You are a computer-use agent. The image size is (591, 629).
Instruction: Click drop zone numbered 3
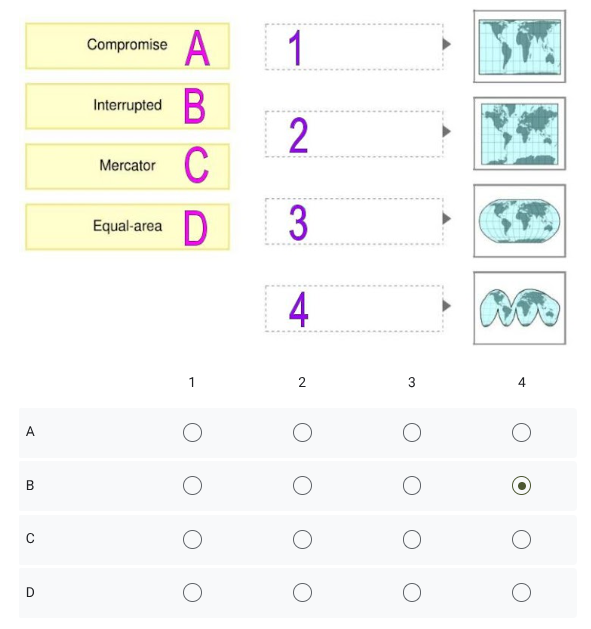coord(354,221)
